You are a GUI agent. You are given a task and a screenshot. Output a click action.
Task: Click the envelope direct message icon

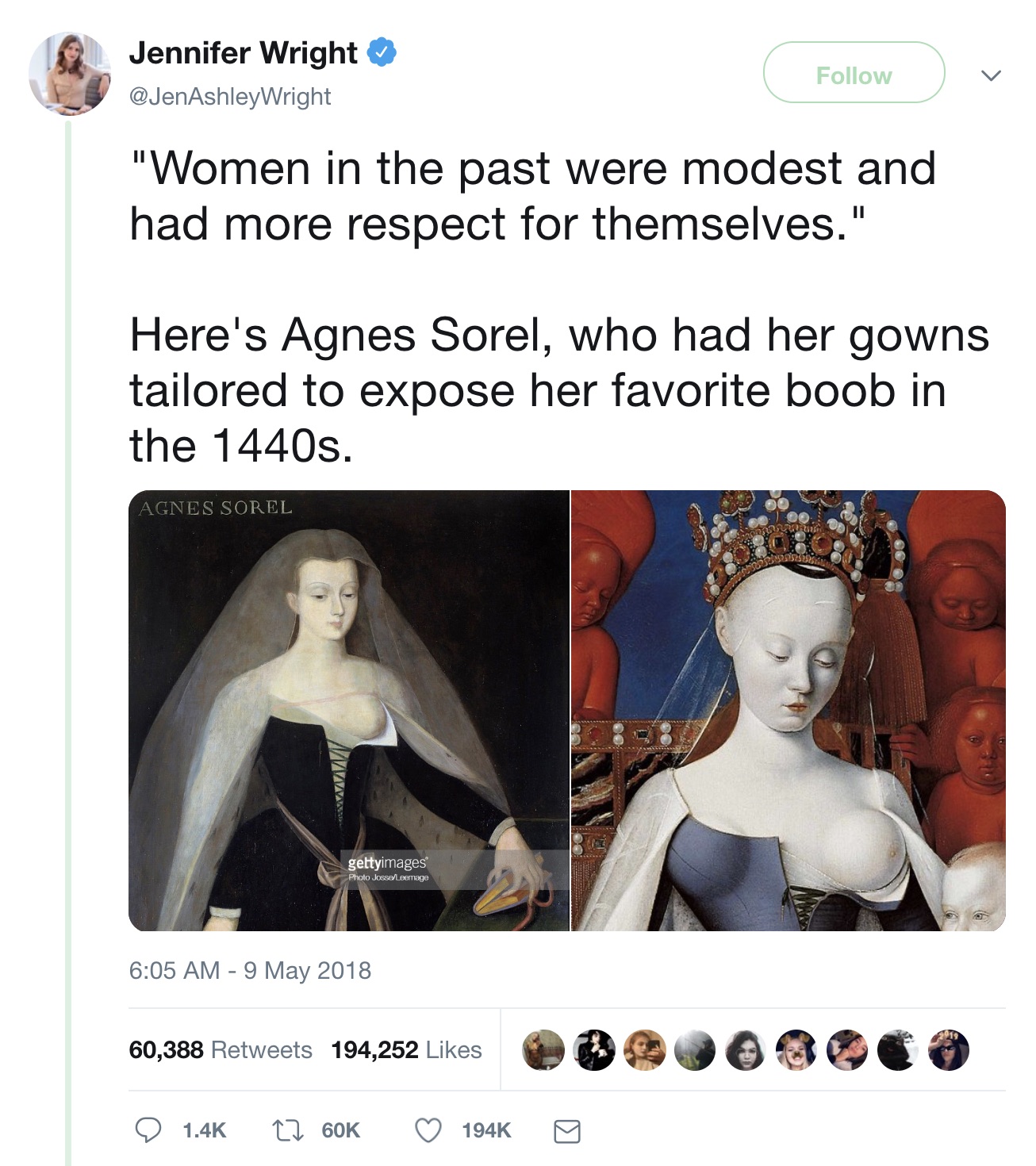tap(566, 1131)
